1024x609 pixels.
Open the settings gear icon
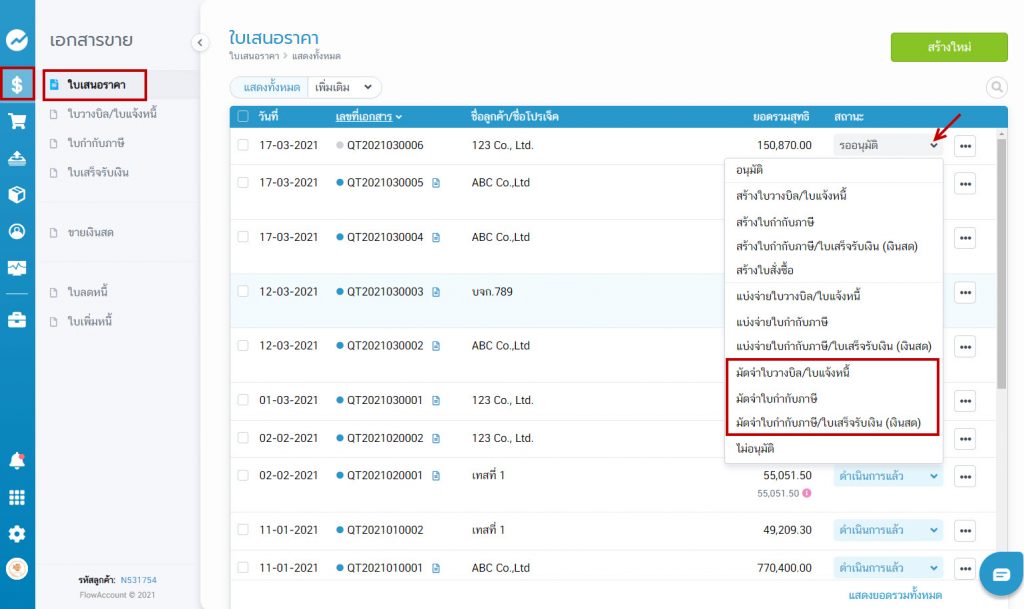(17, 534)
